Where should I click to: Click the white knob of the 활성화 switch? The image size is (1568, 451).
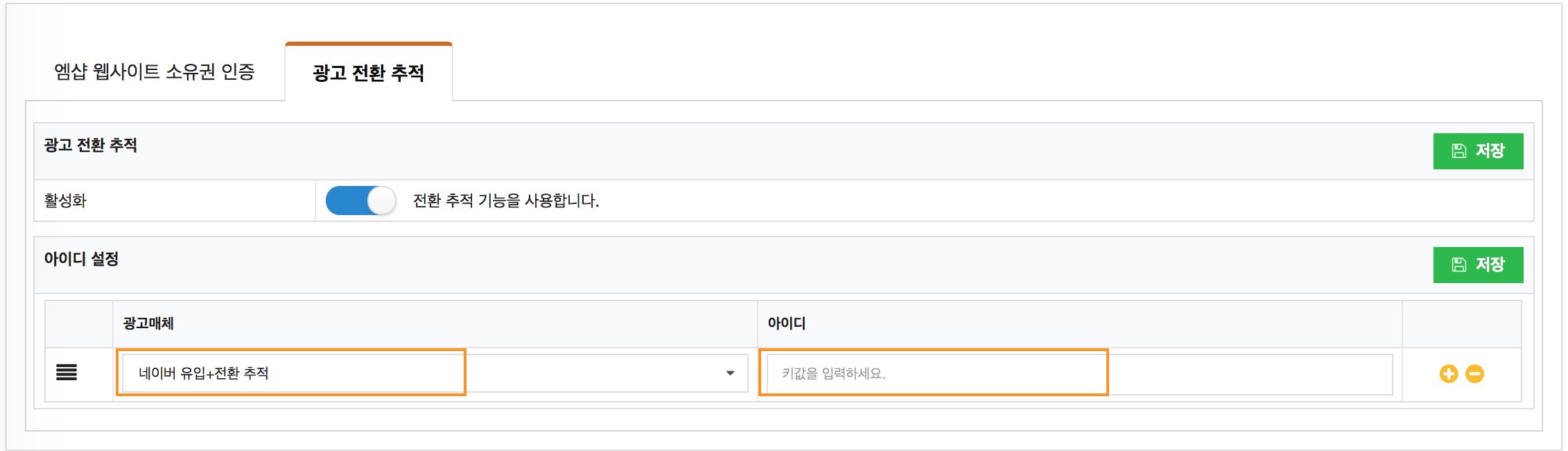point(381,201)
